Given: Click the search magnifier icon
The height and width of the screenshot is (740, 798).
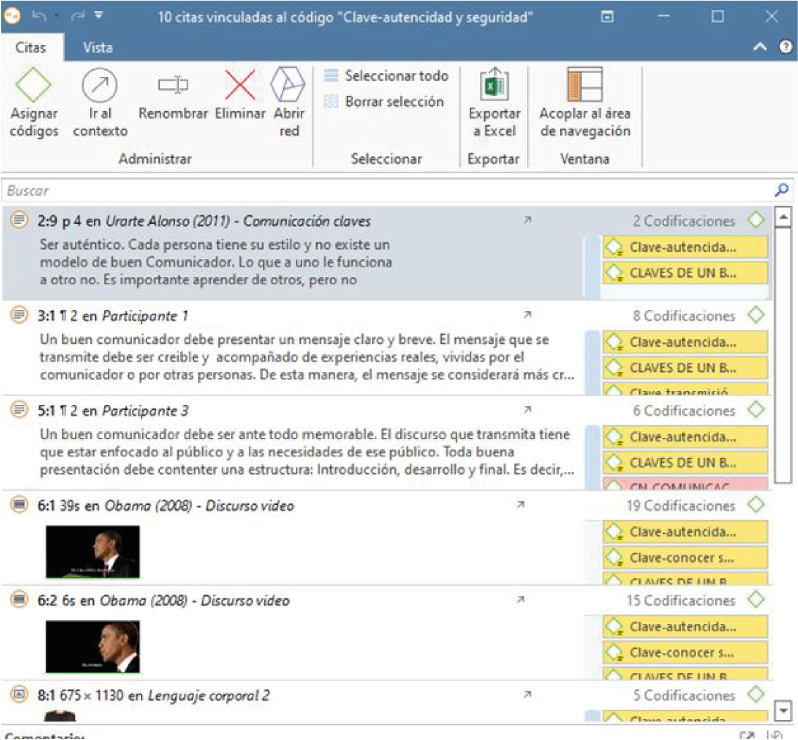Looking at the screenshot, I should pos(781,190).
